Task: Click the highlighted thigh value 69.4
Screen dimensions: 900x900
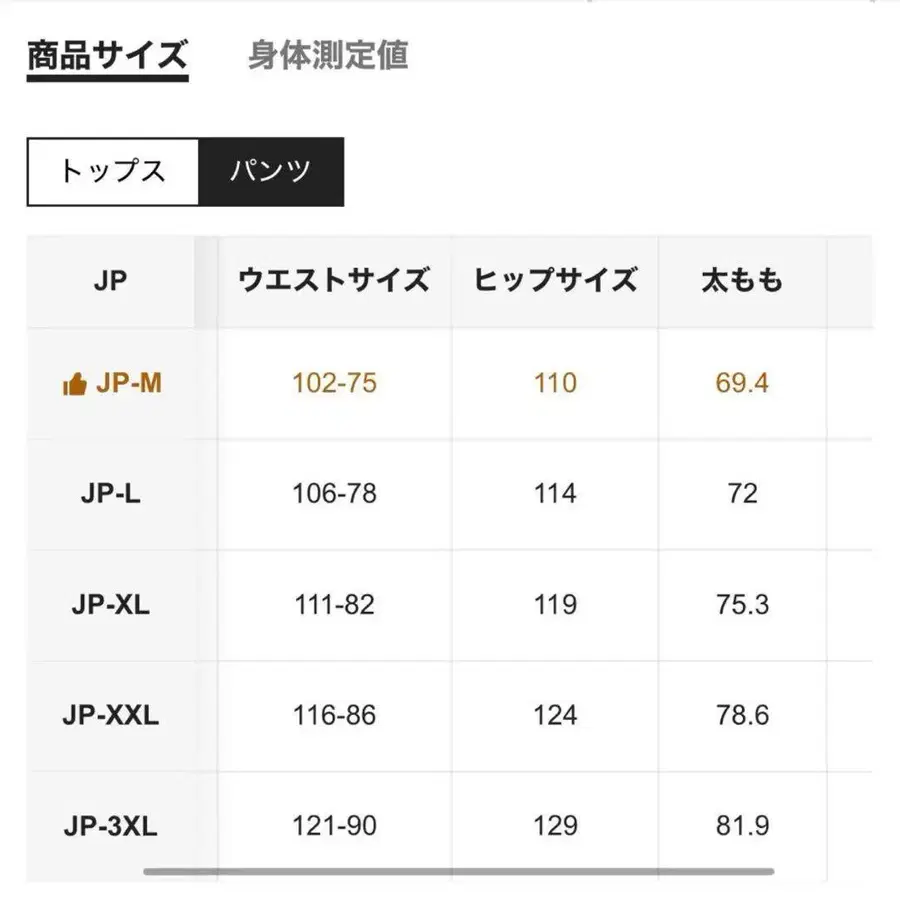Action: (x=741, y=382)
